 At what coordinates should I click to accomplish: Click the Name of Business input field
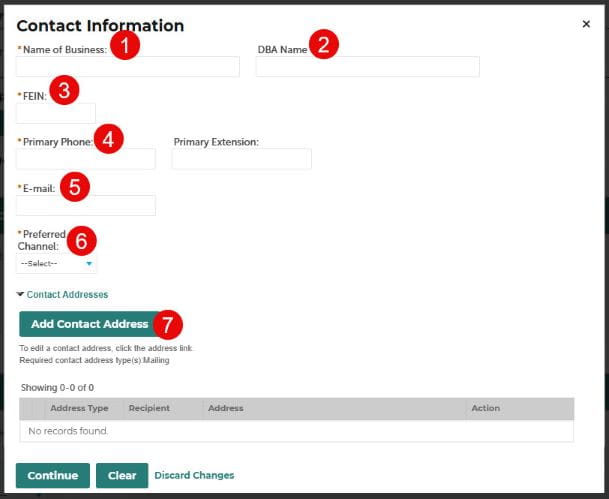point(128,66)
